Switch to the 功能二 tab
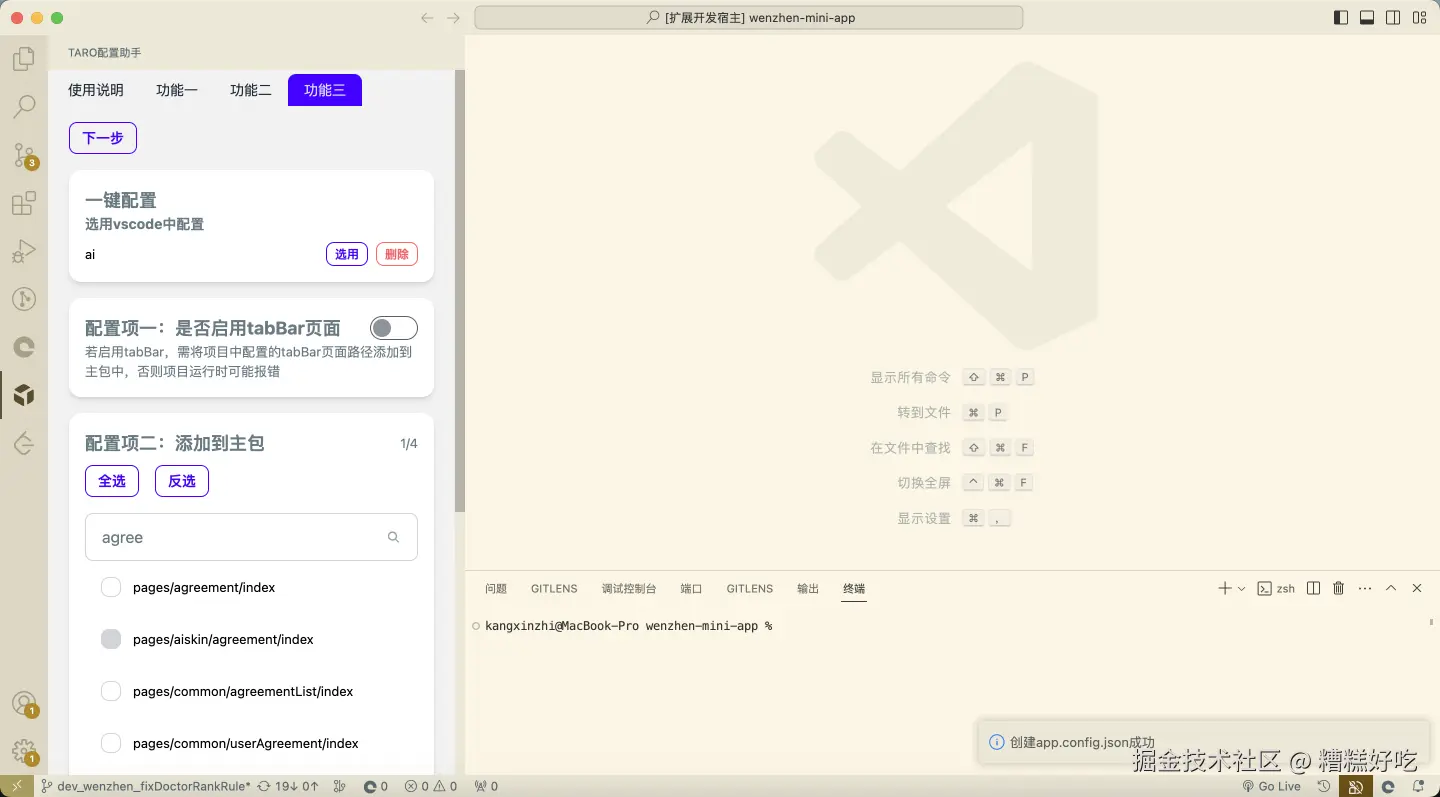Screen dimensions: 1440x797 (251, 90)
